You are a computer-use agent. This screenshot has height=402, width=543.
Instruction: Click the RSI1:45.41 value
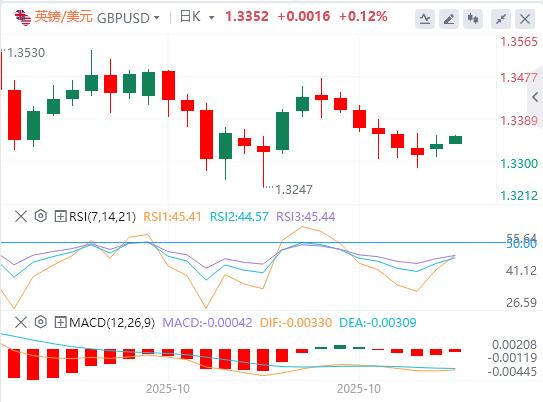[172, 217]
